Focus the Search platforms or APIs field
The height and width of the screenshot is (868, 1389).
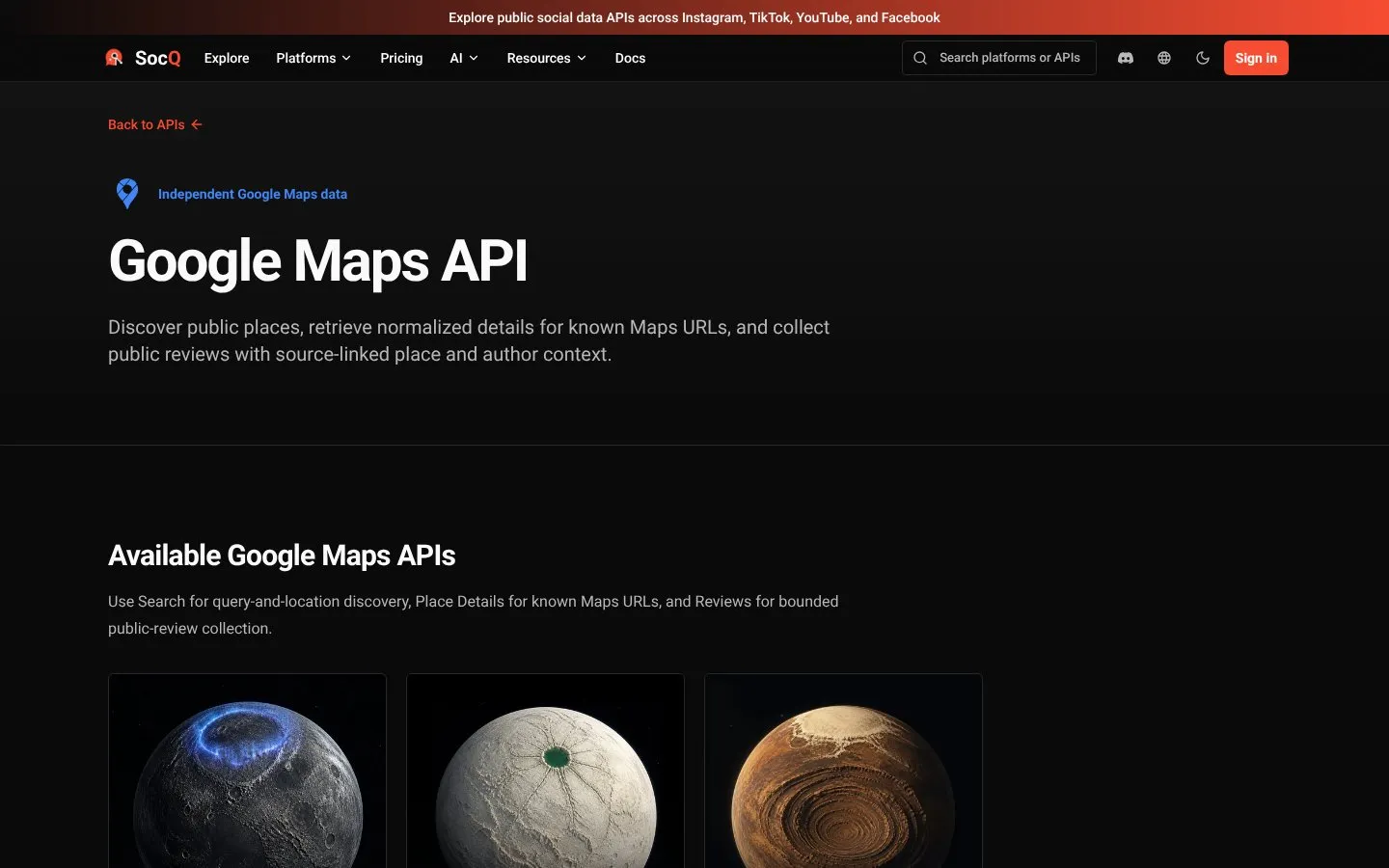tap(999, 58)
